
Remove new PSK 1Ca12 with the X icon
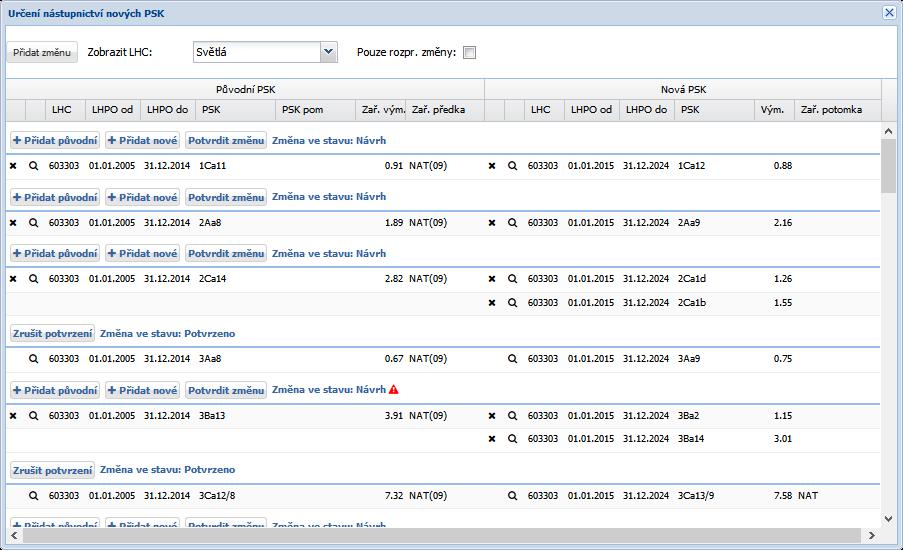[x=492, y=166]
